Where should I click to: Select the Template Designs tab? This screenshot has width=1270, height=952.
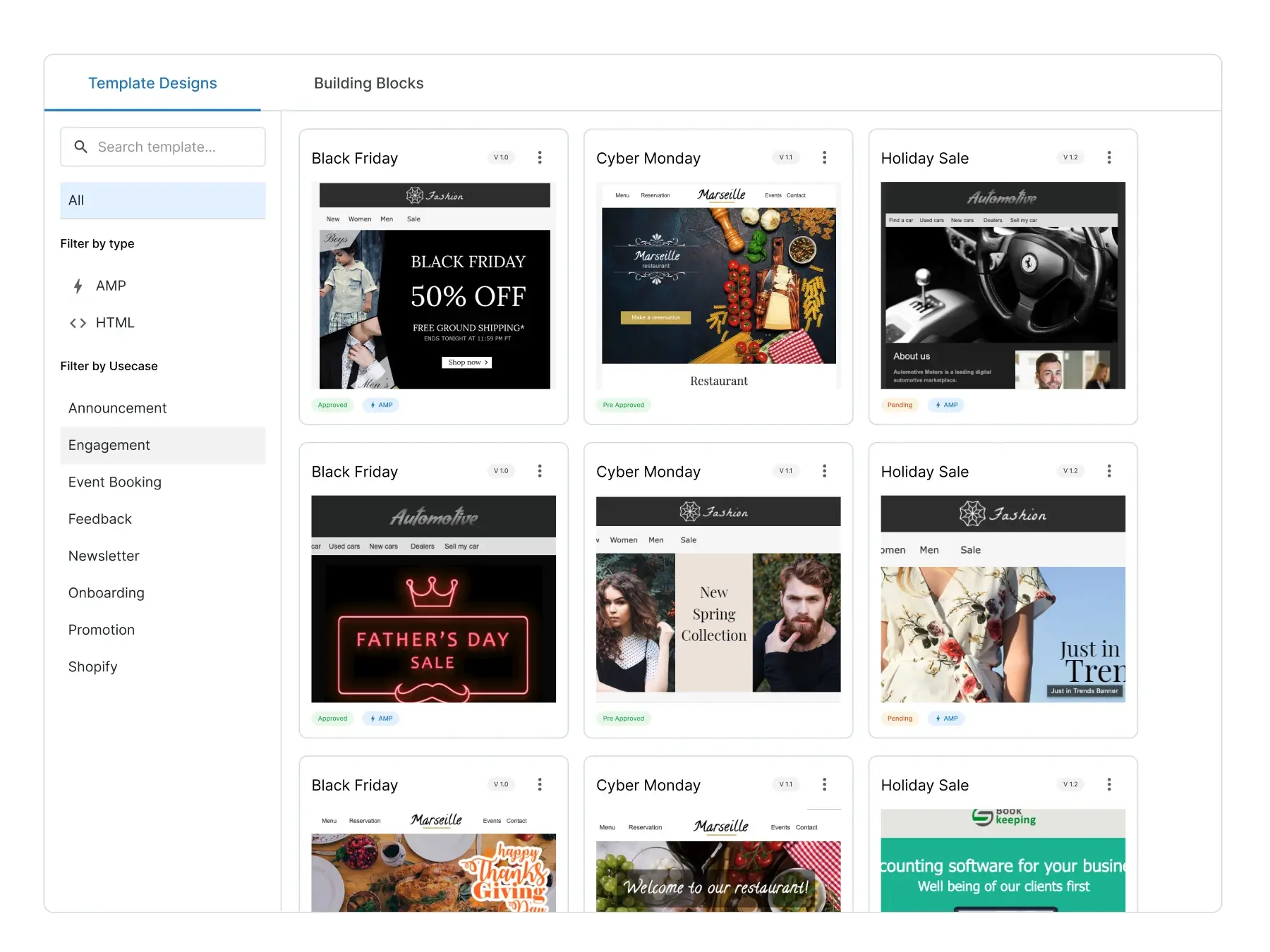[152, 83]
